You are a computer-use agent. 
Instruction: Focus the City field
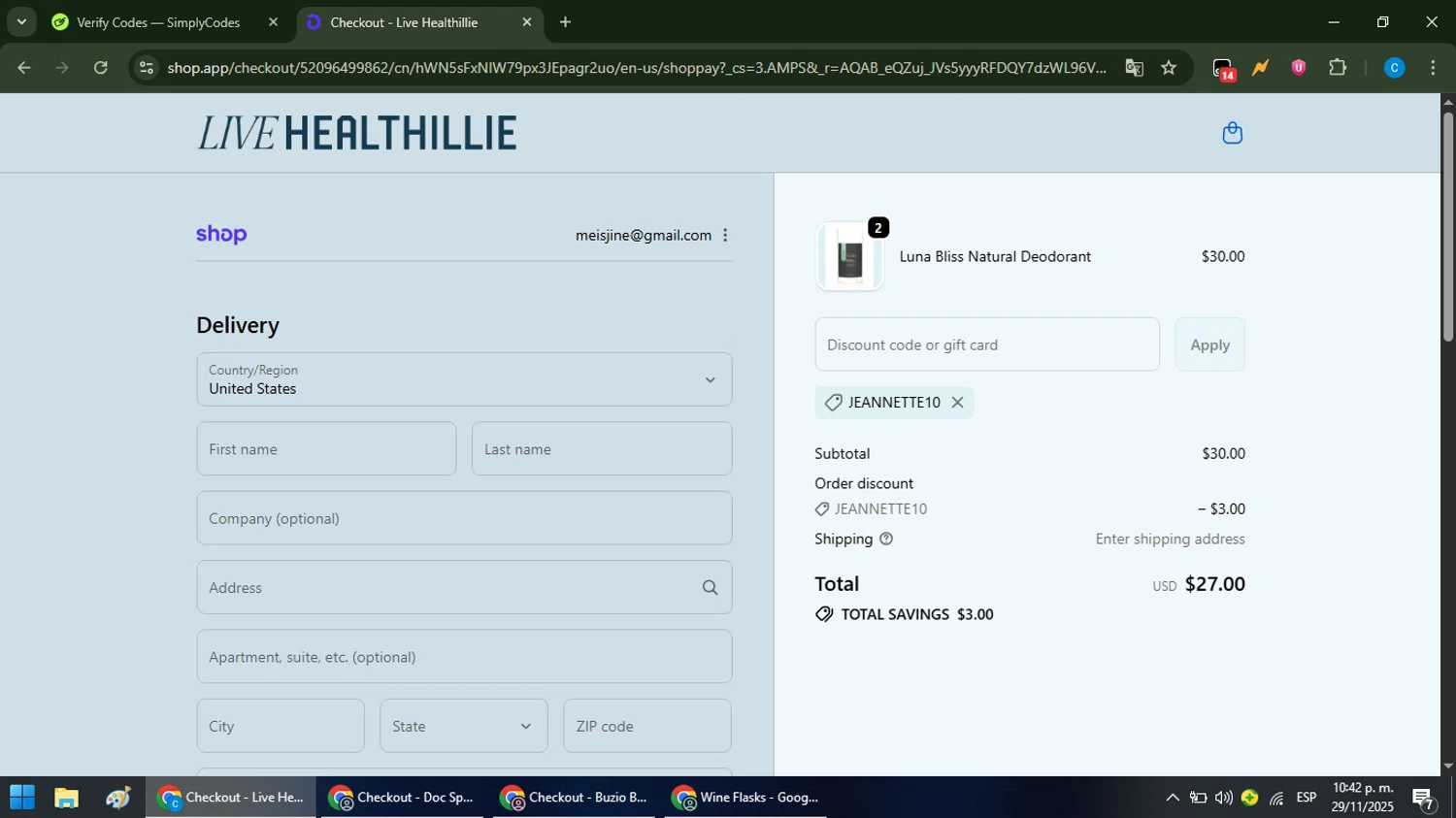click(x=281, y=726)
